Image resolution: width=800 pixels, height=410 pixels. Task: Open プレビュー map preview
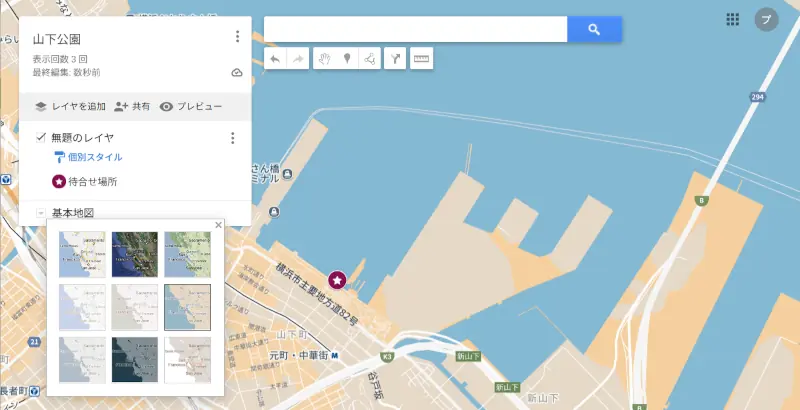pos(190,106)
